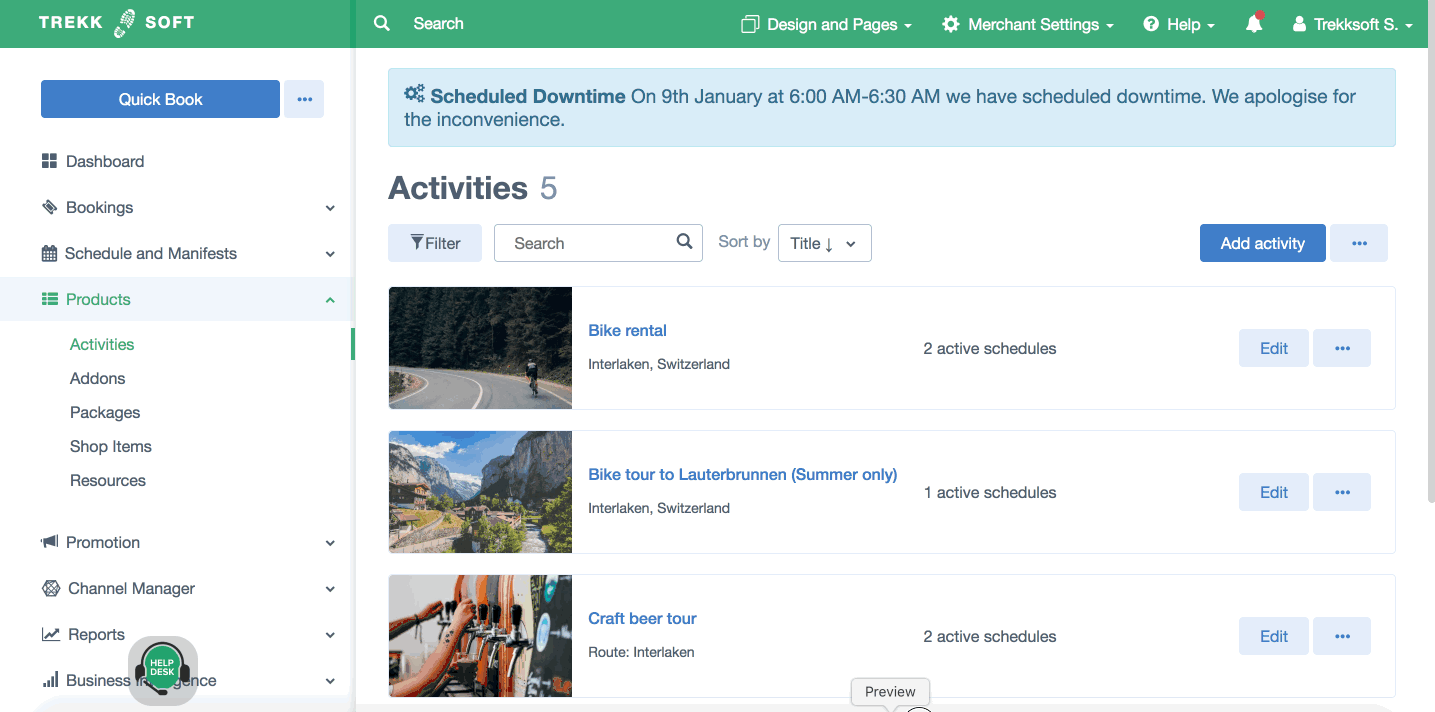
Task: Open the notifications bell
Action: pyautogui.click(x=1254, y=24)
